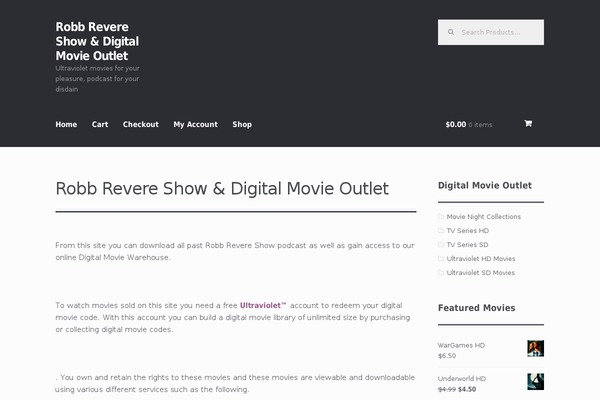Open the Shop menu item
Screen dimensions: 600x400
pos(242,124)
